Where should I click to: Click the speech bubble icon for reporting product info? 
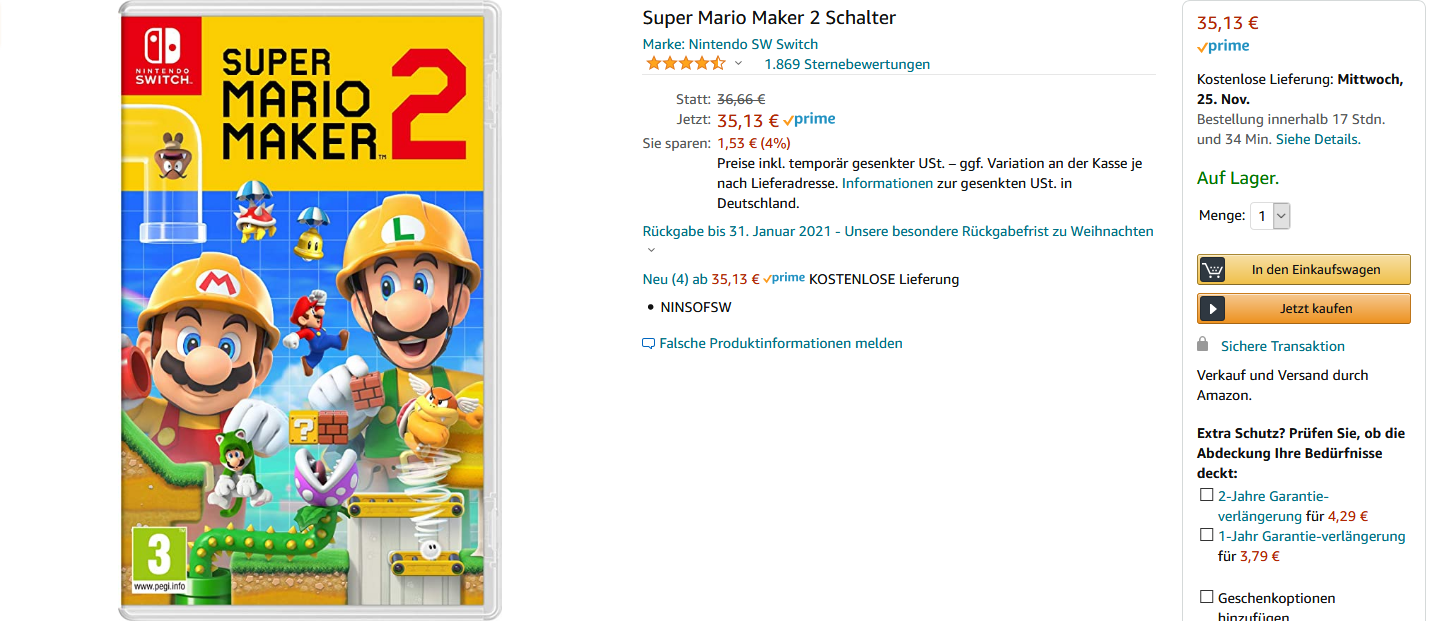pyautogui.click(x=648, y=344)
